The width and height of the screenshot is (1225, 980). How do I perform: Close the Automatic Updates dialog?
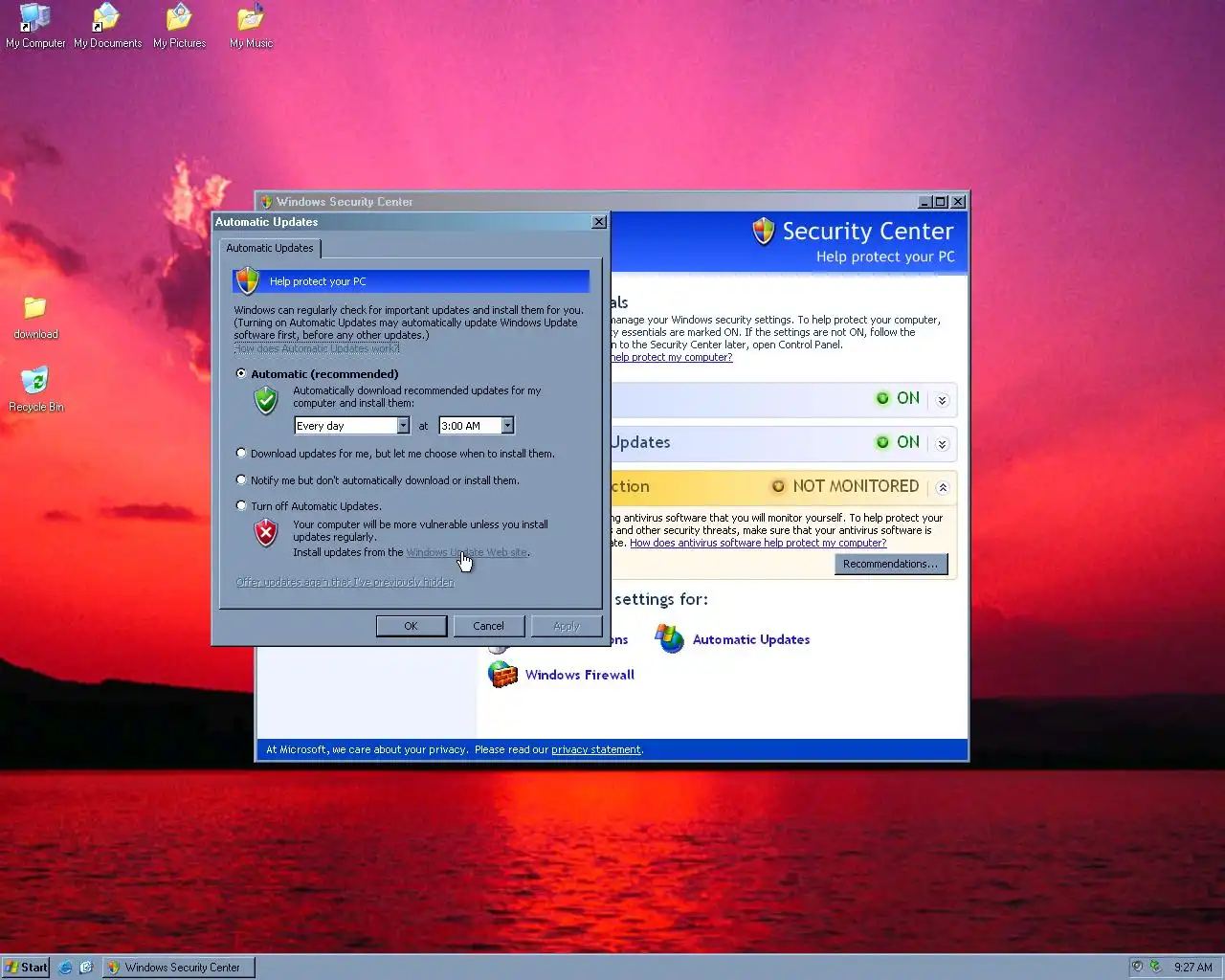(x=599, y=222)
